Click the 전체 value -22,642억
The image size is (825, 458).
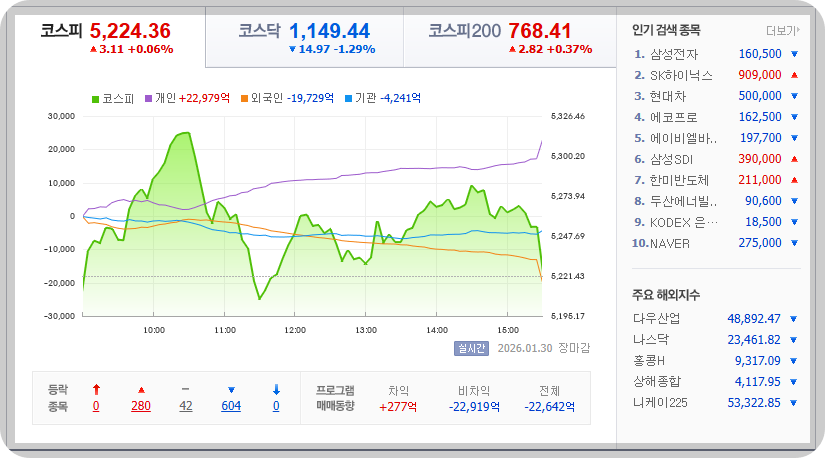click(x=550, y=407)
